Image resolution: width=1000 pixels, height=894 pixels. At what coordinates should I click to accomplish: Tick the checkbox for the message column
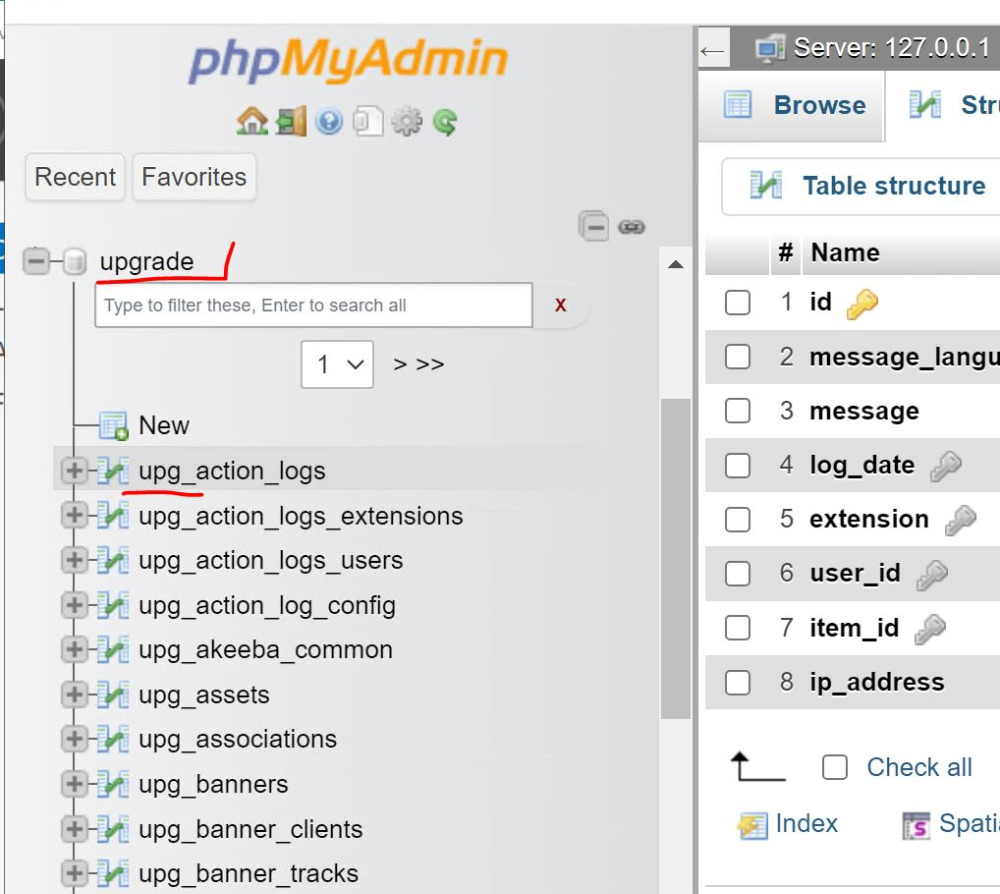[737, 411]
